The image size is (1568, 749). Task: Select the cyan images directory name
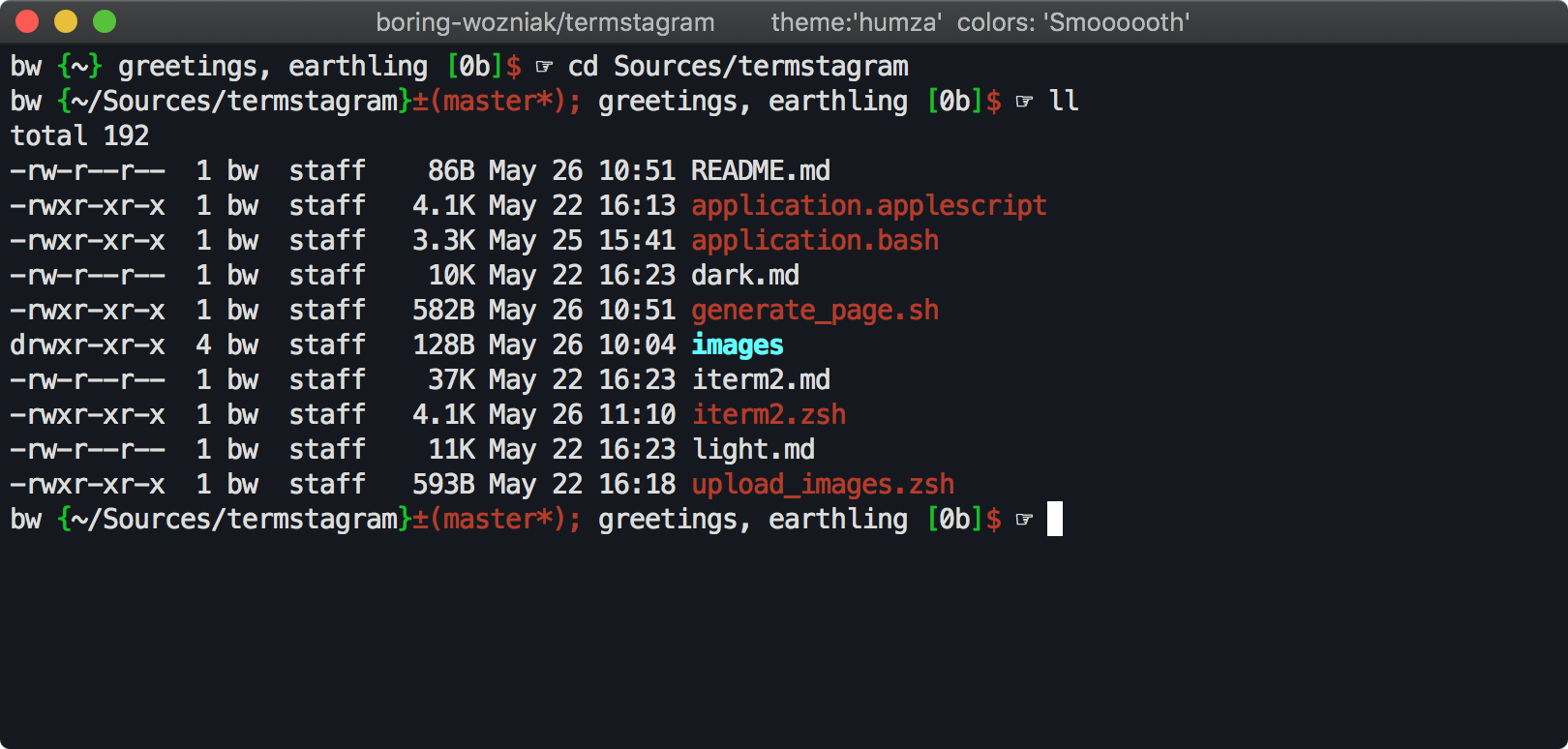tap(738, 345)
